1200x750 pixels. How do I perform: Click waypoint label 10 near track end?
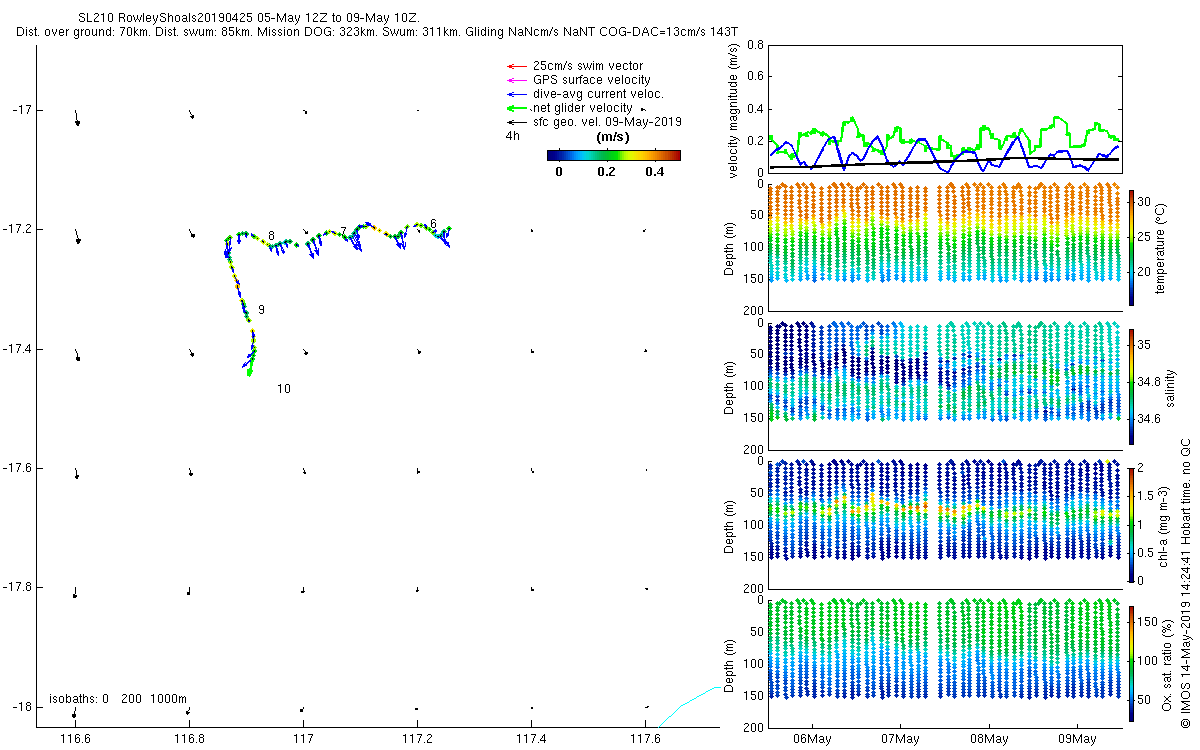point(284,389)
